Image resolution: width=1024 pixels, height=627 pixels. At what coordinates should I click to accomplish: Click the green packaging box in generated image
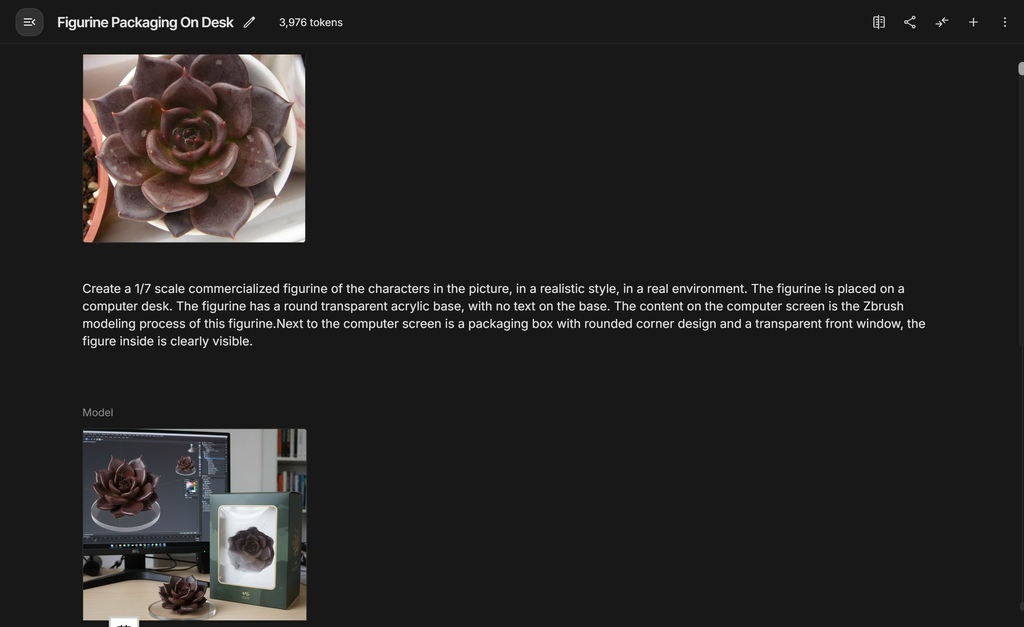pyautogui.click(x=257, y=550)
